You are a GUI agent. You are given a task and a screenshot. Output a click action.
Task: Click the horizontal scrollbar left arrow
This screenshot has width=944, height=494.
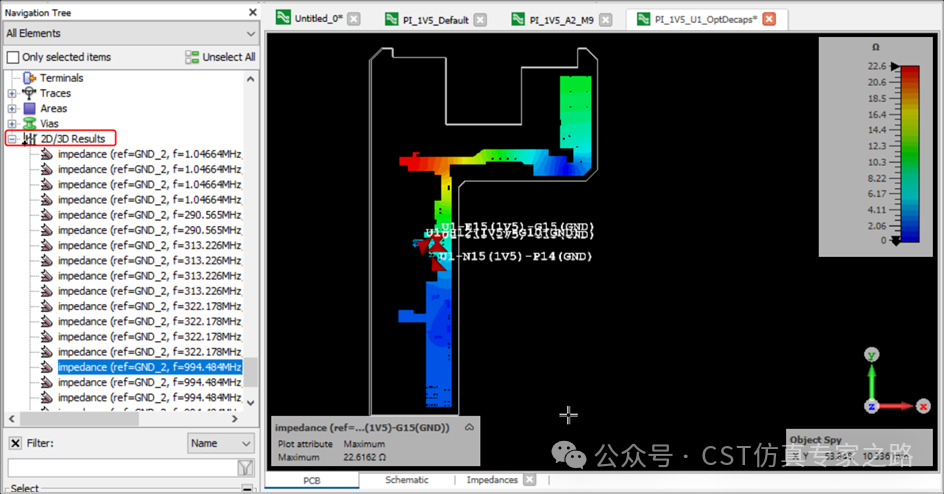click(11, 419)
